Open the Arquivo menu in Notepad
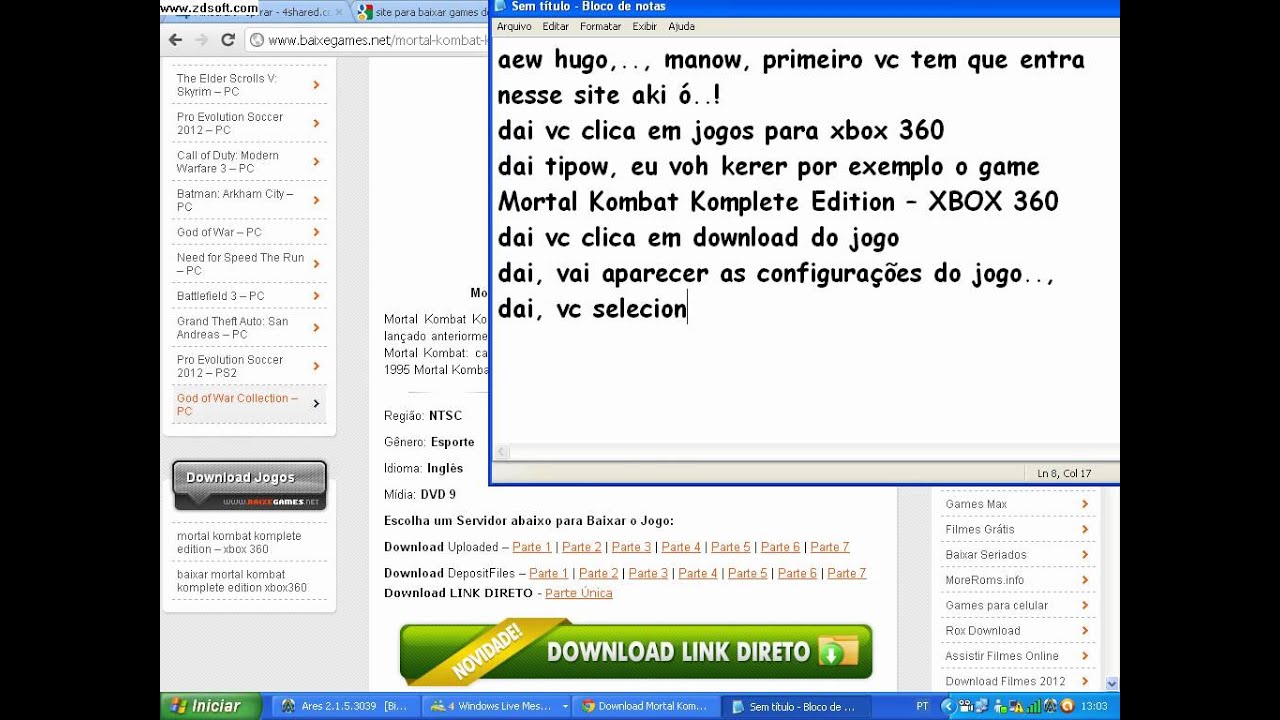The width and height of the screenshot is (1280, 720). pos(514,26)
